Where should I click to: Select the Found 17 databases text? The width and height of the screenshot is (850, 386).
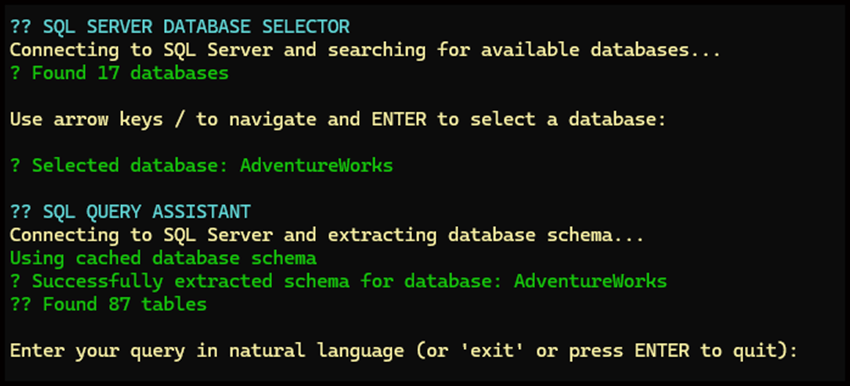coord(130,73)
